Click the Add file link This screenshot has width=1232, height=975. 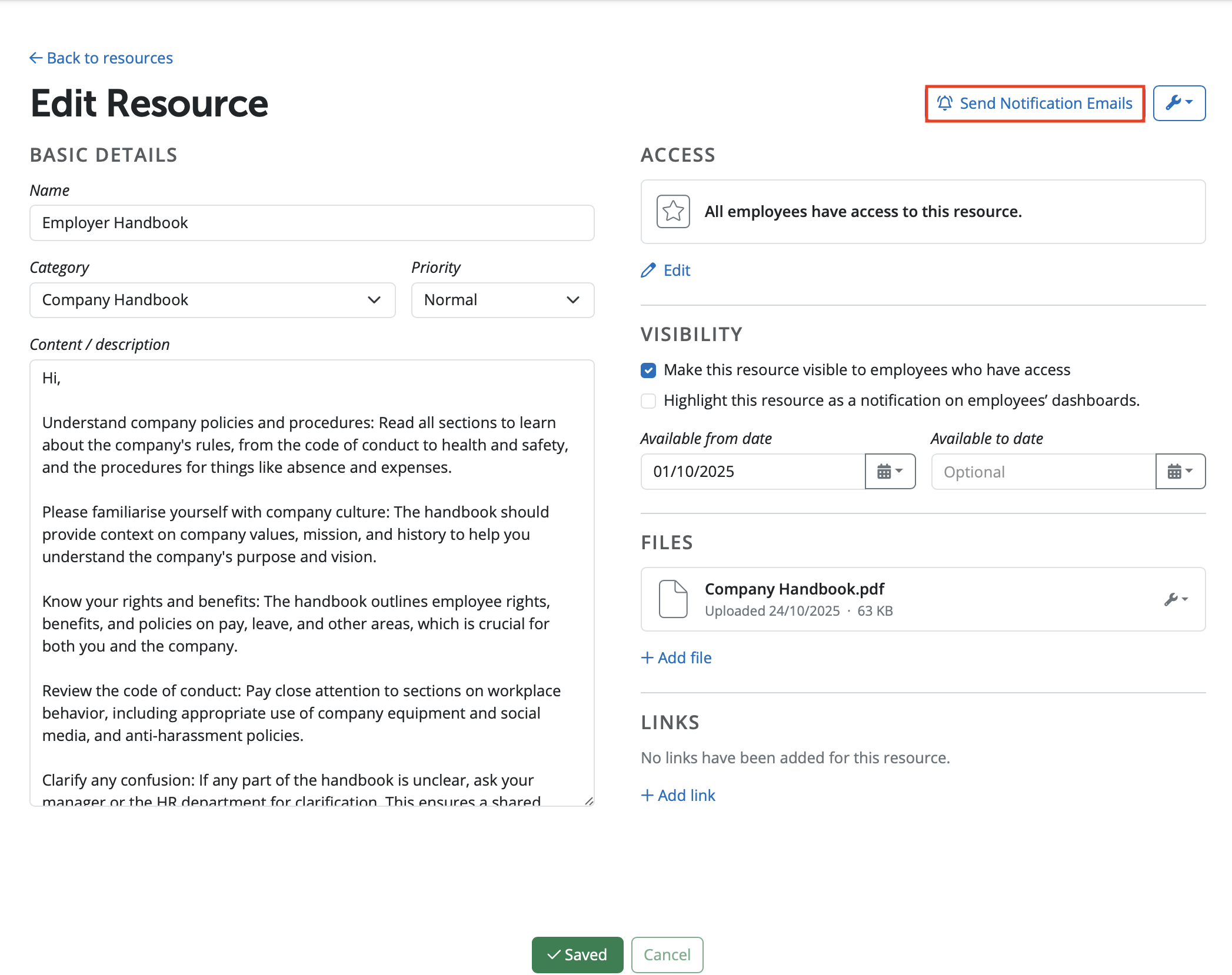click(x=677, y=658)
